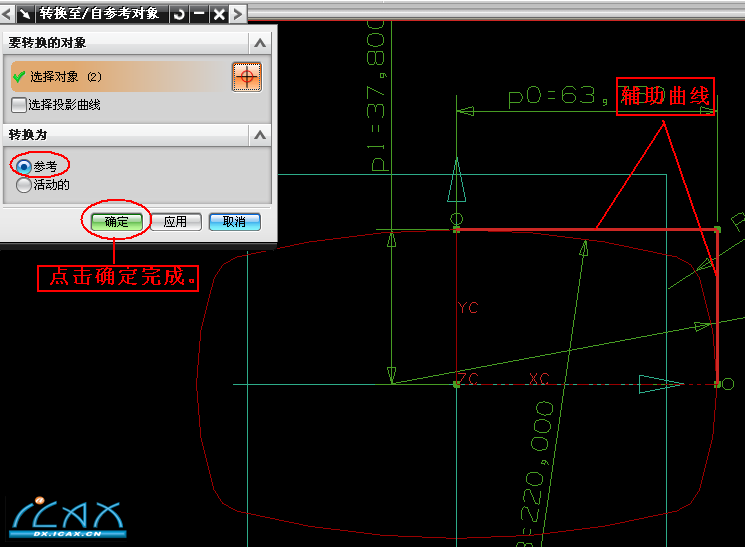Click the dialog minimize dash icon

199,13
